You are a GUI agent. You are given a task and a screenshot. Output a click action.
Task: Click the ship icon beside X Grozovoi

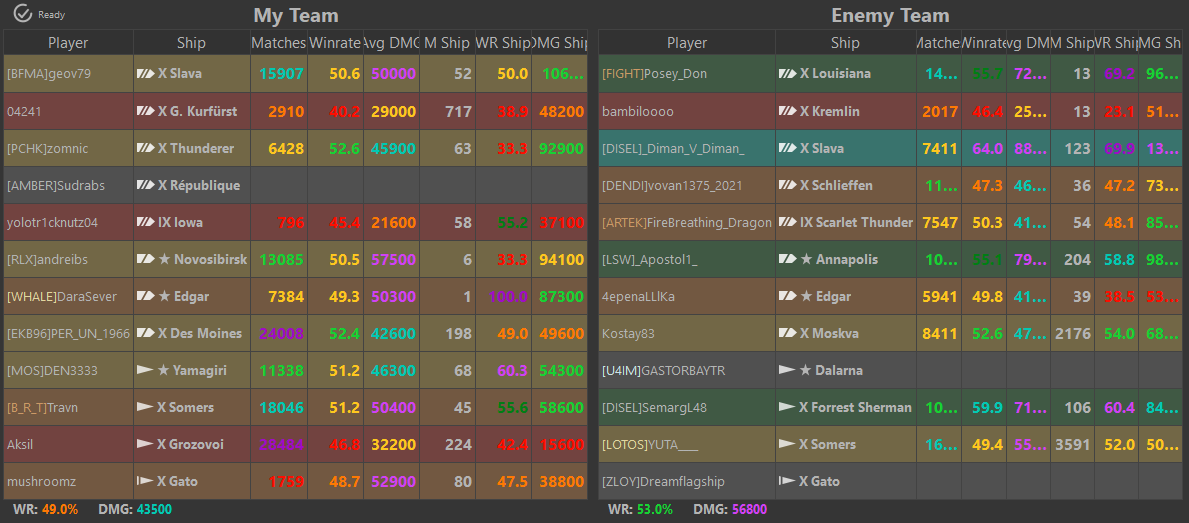click(x=146, y=444)
